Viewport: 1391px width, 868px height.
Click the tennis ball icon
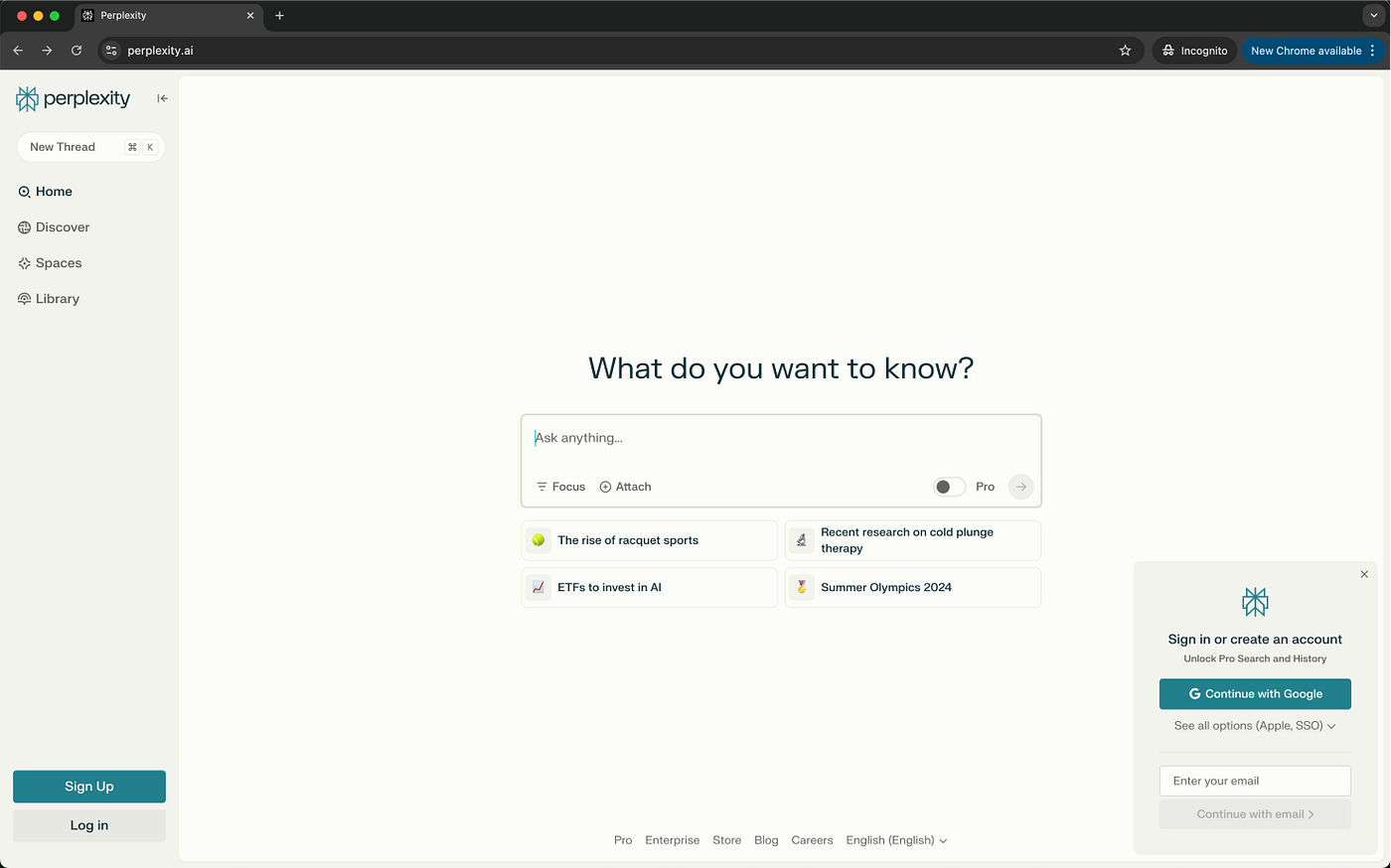539,540
